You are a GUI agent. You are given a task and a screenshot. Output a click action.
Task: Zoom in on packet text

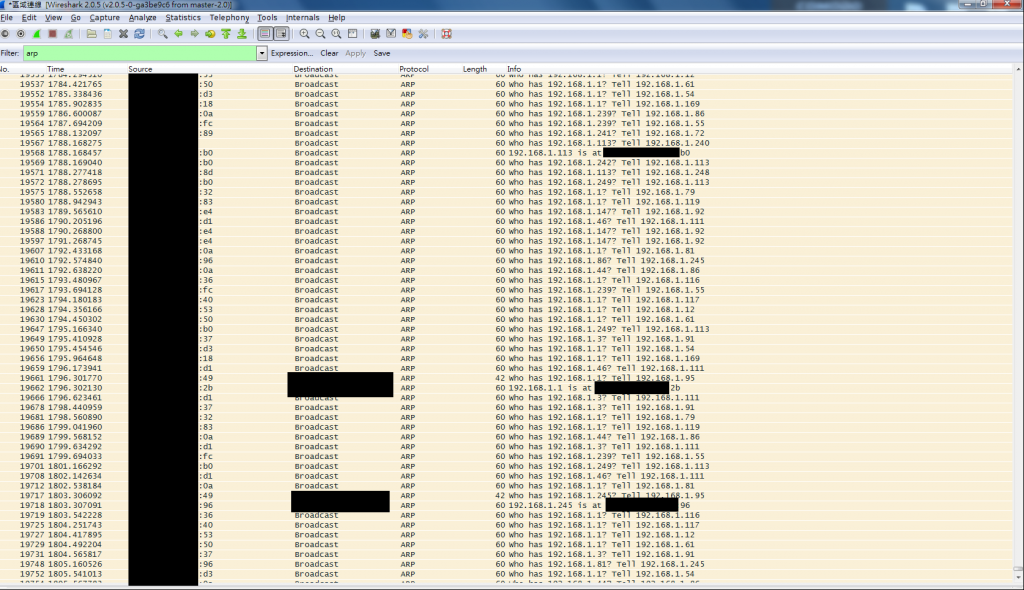click(x=304, y=34)
